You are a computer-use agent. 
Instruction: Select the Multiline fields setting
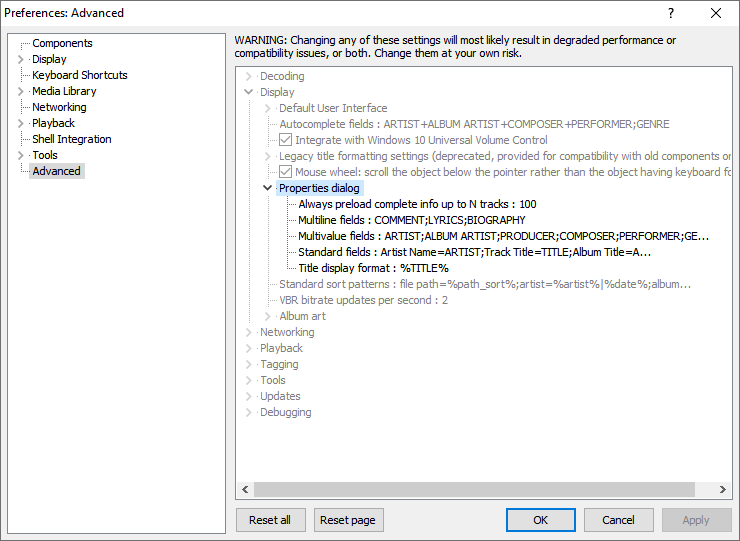[411, 220]
